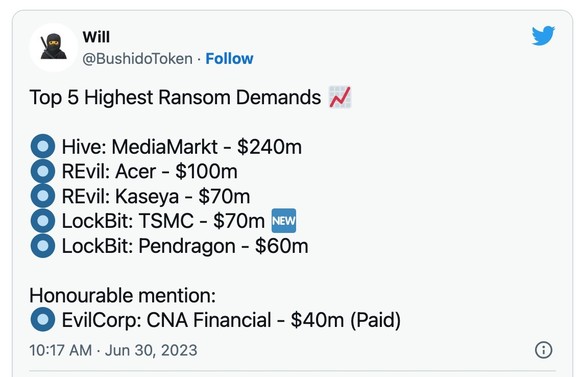This screenshot has width=582, height=377.
Task: Select the bullet beside Hive MediaMarkt
Action: pyautogui.click(x=43, y=146)
